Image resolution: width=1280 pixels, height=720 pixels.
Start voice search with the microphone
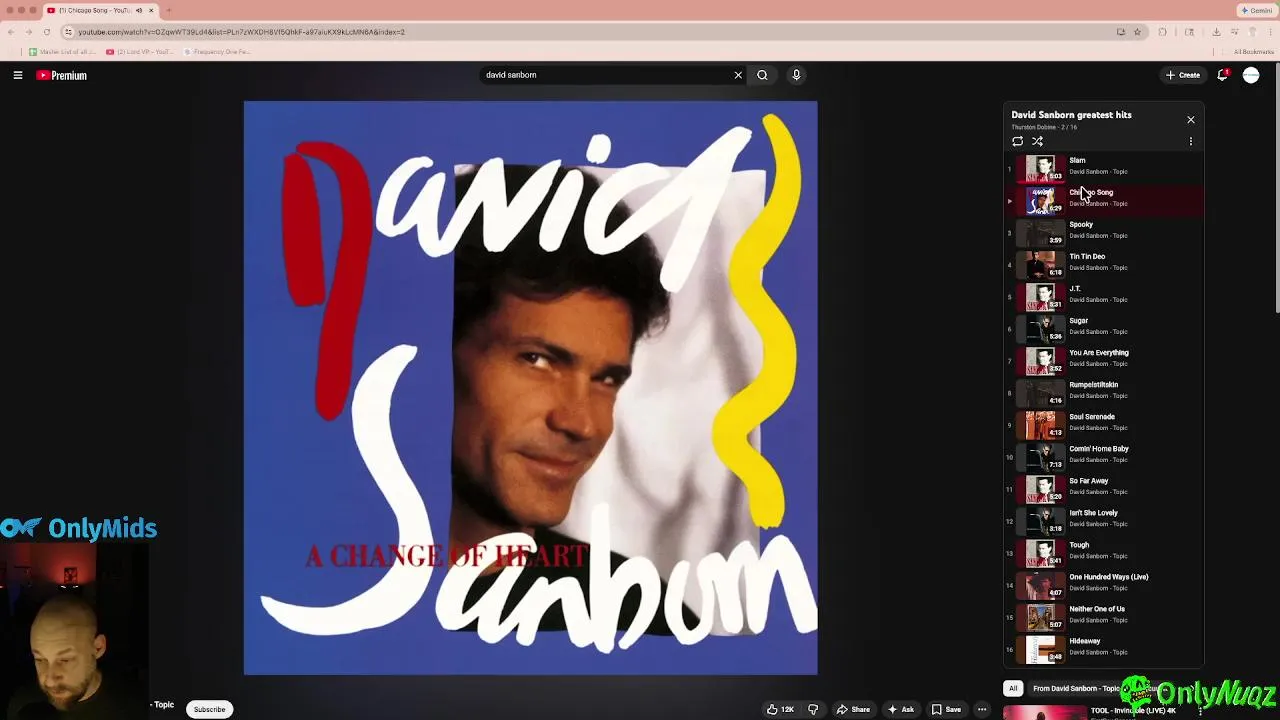[x=796, y=75]
